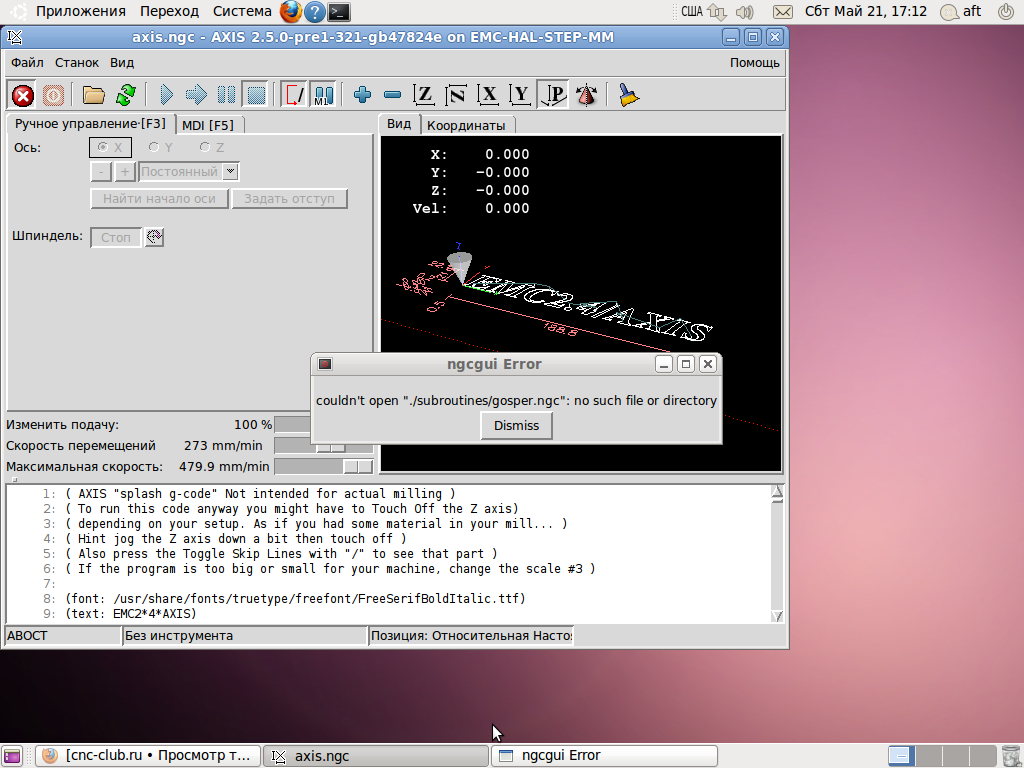This screenshot has width=1024, height=768.
Task: Select Ручное управление [F3] tab
Action: pyautogui.click(x=90, y=123)
